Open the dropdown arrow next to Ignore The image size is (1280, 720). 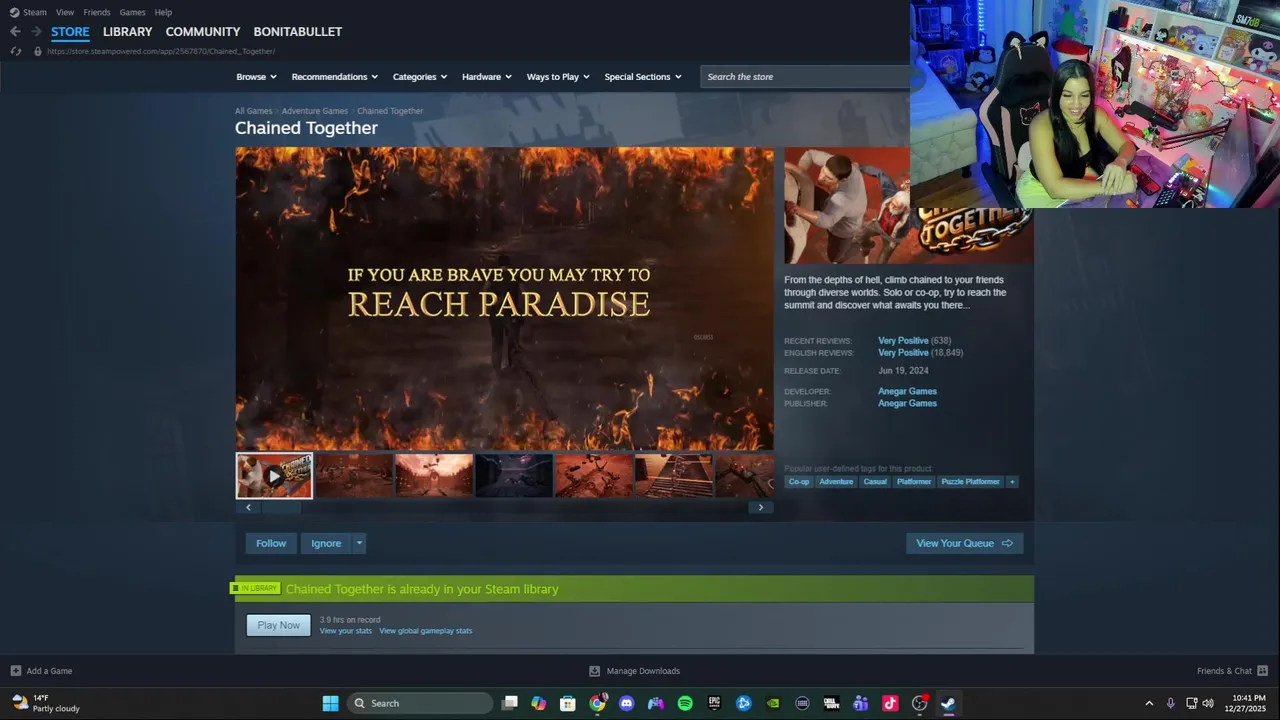pos(359,543)
